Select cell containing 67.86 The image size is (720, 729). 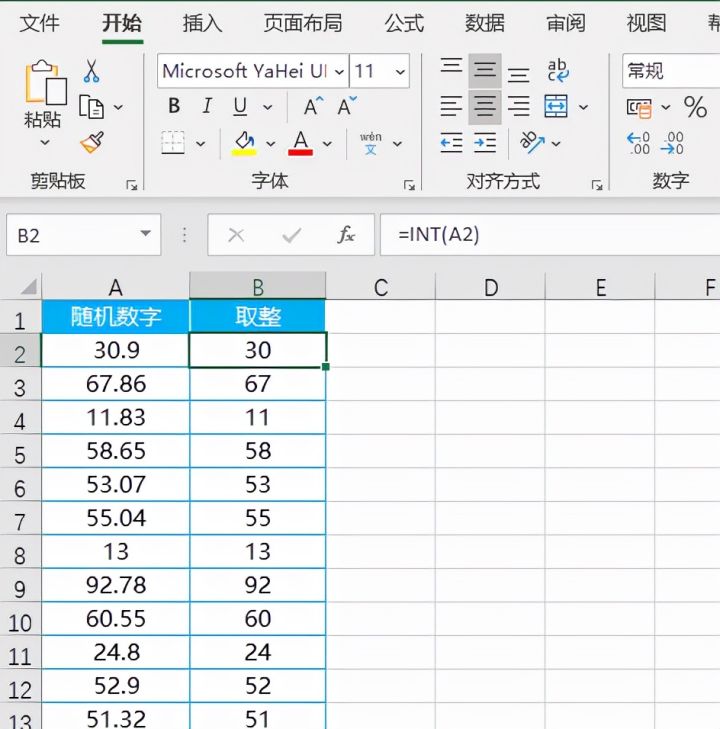[x=116, y=384]
